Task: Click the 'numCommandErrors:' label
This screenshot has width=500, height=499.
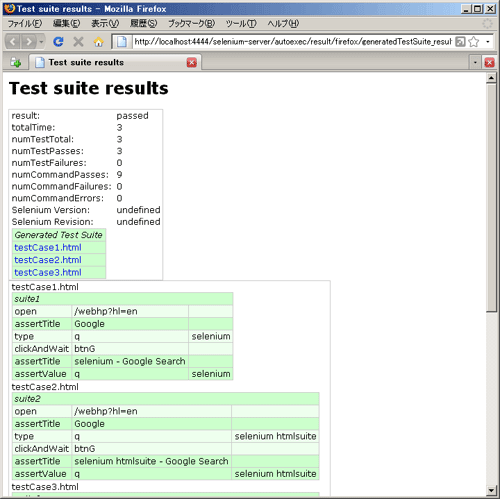Action: 58,198
